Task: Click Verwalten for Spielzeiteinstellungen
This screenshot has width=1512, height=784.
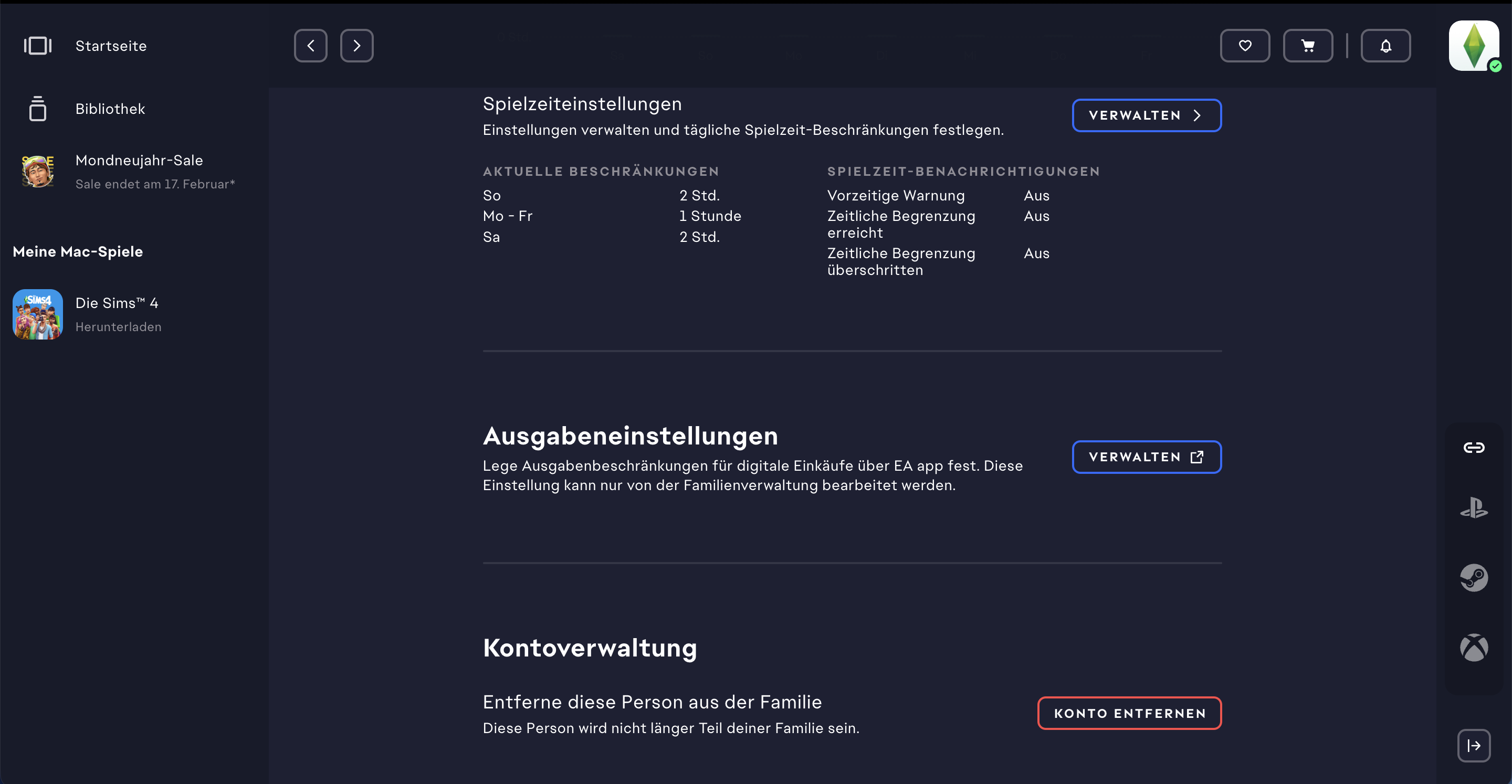Action: point(1146,115)
